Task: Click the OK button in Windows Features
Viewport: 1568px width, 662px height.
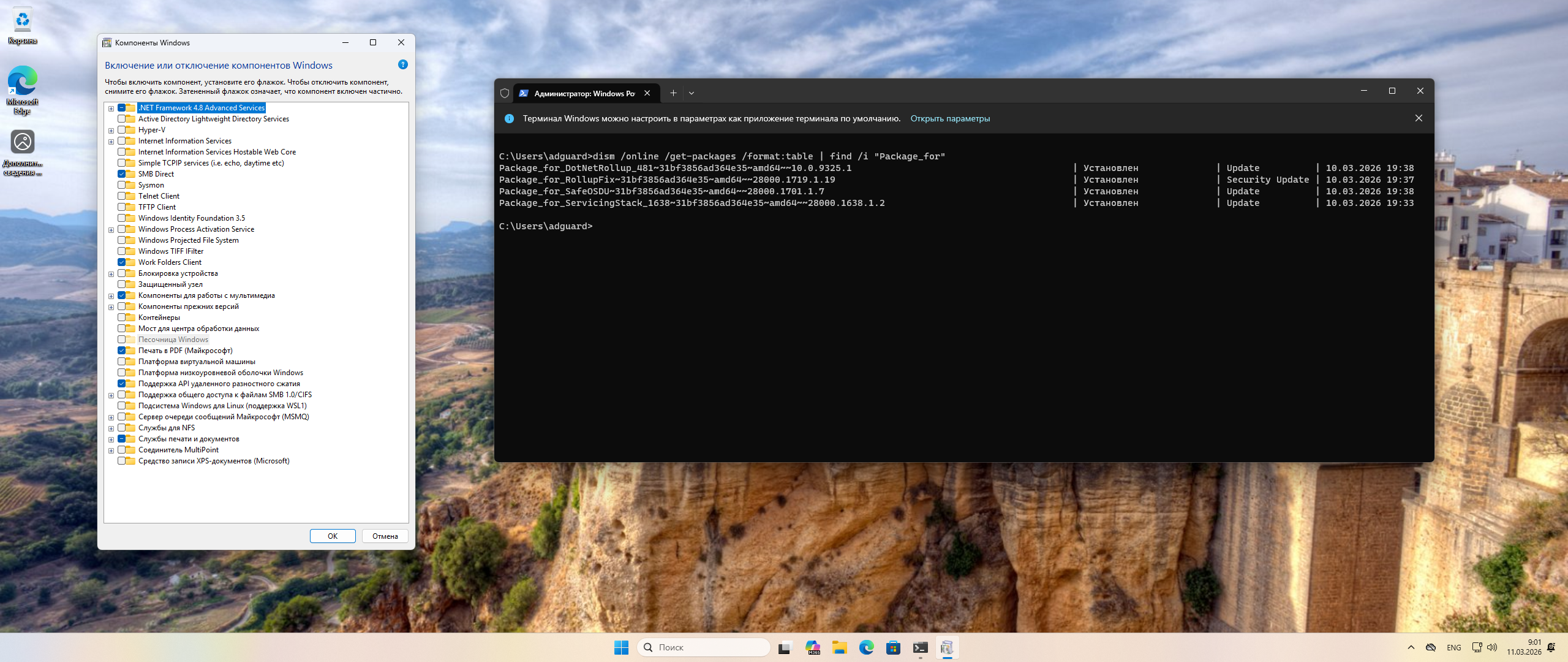Action: [333, 536]
